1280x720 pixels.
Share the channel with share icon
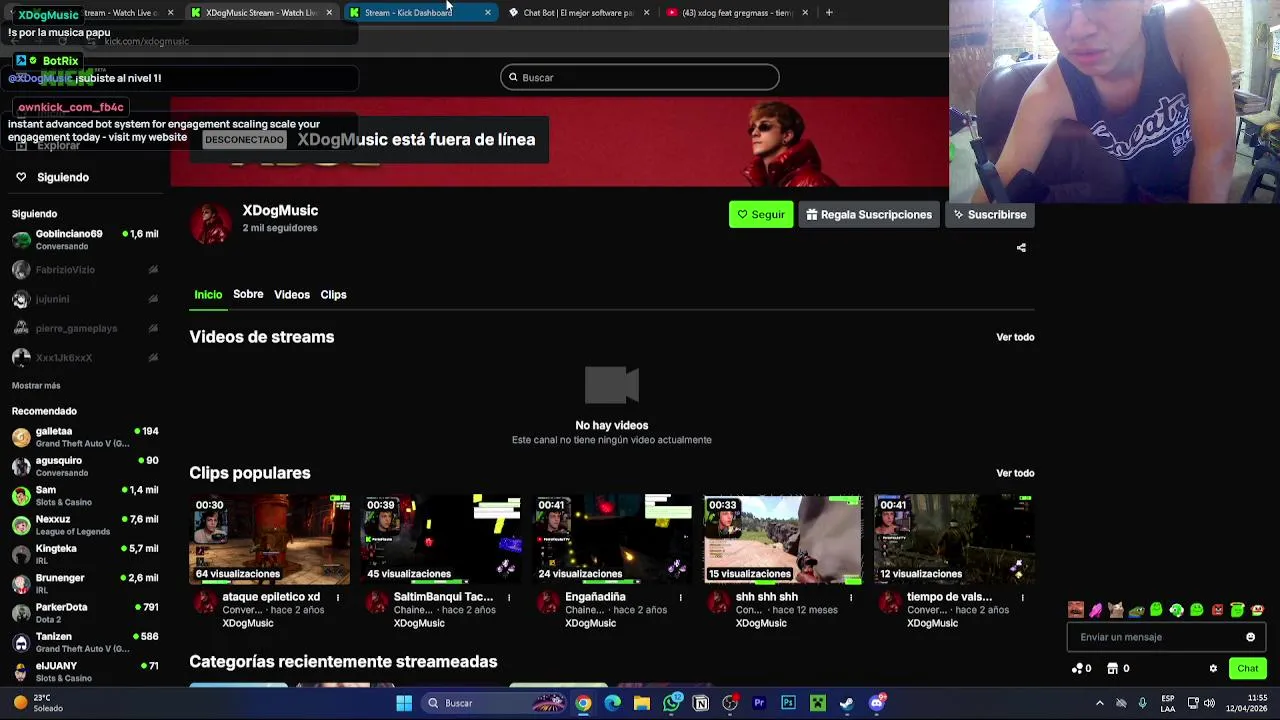coord(1021,248)
